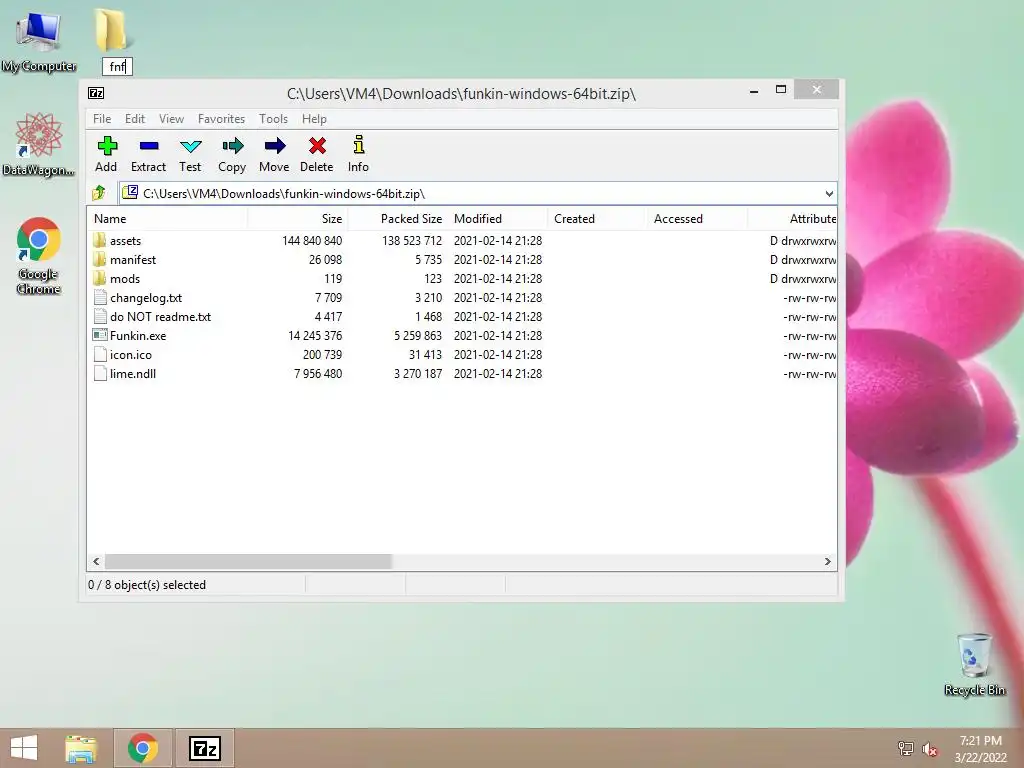
Task: Click the Extract toolbar button
Action: click(148, 154)
